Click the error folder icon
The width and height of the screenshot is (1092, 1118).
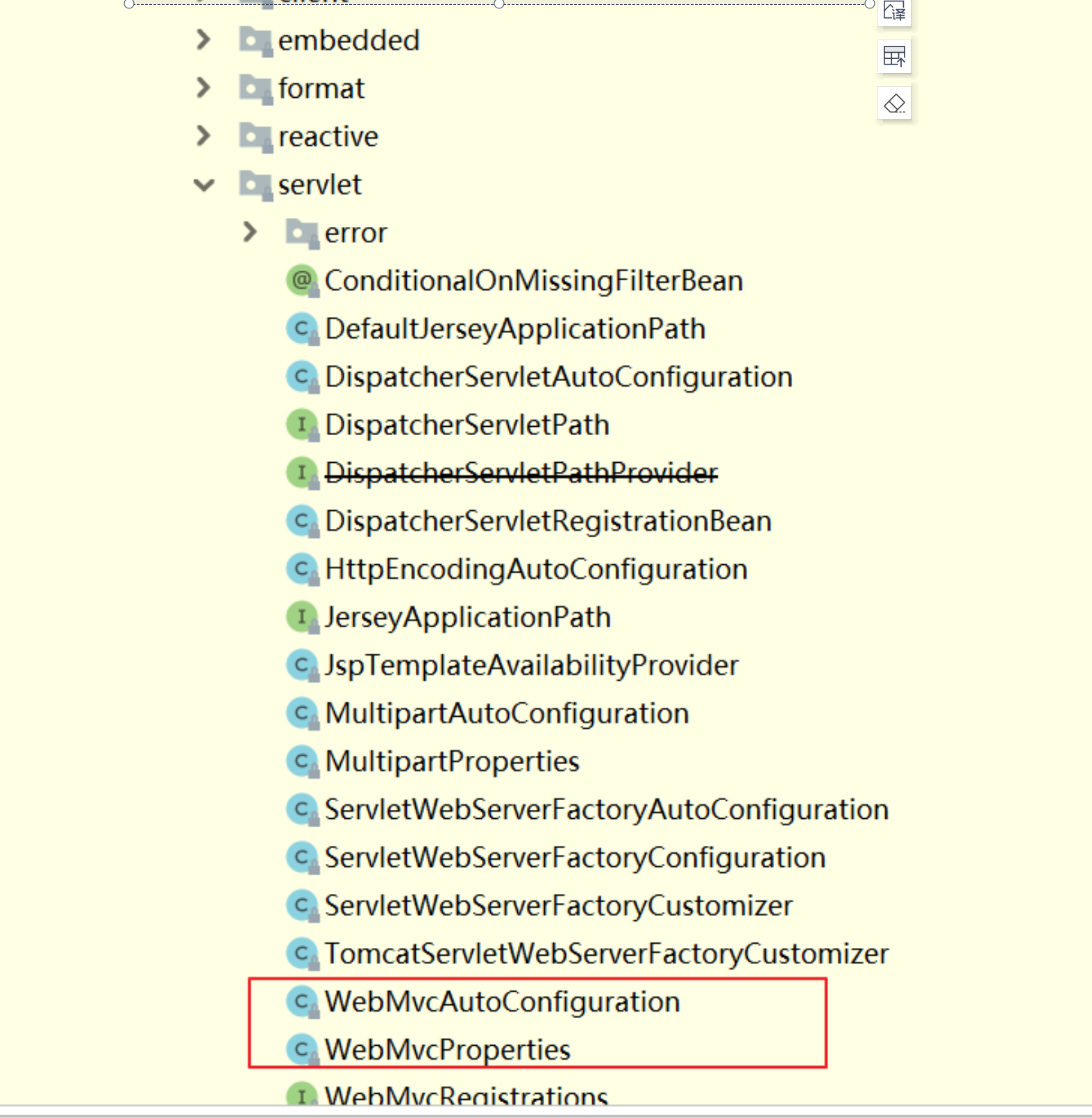tap(302, 233)
